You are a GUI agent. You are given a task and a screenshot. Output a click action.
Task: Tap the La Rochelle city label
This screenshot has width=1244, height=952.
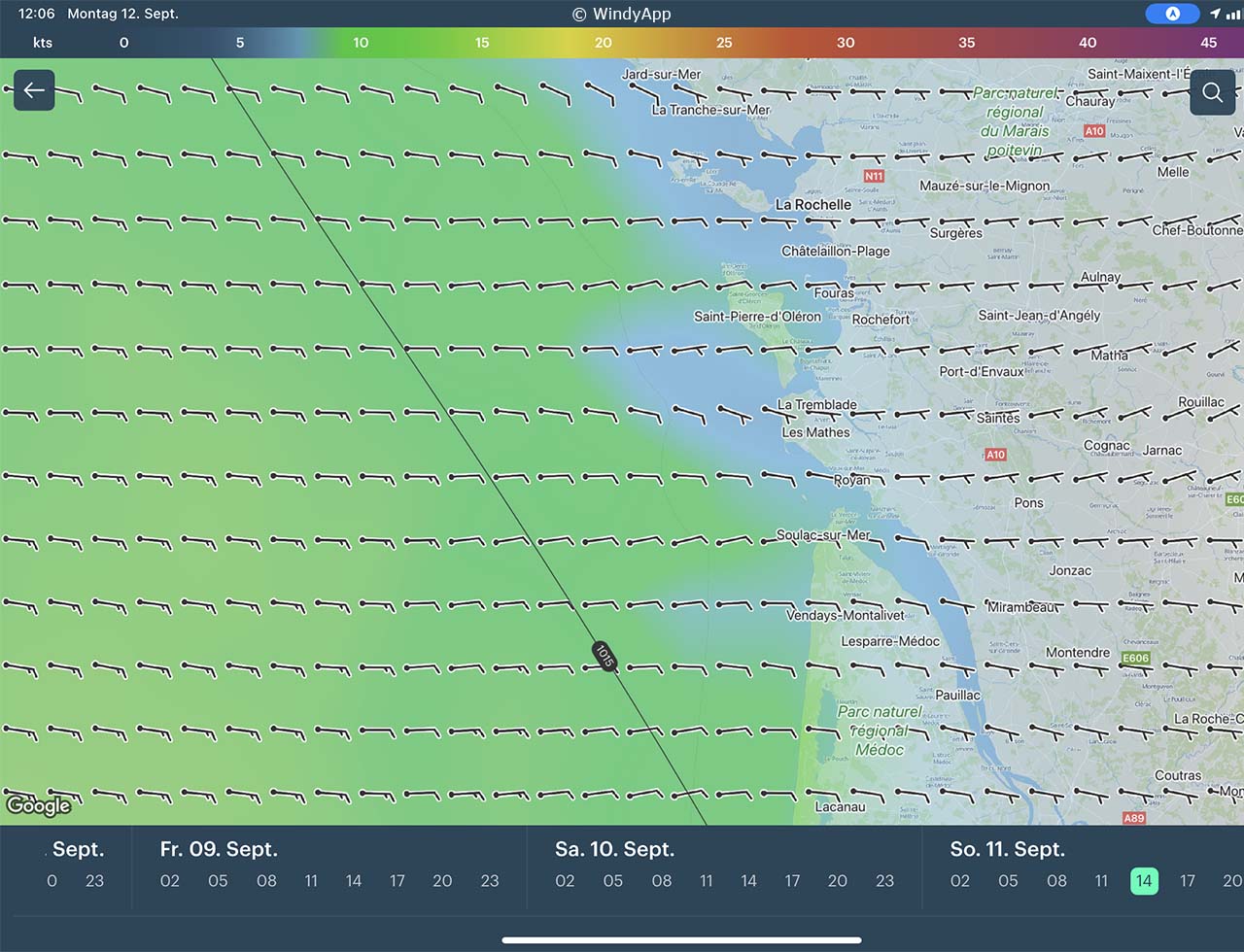(x=812, y=205)
